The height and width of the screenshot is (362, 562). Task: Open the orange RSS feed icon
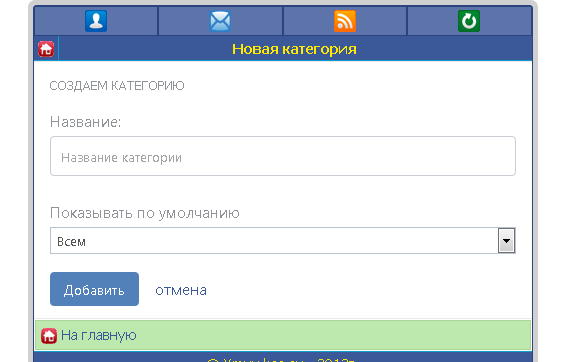pos(345,21)
